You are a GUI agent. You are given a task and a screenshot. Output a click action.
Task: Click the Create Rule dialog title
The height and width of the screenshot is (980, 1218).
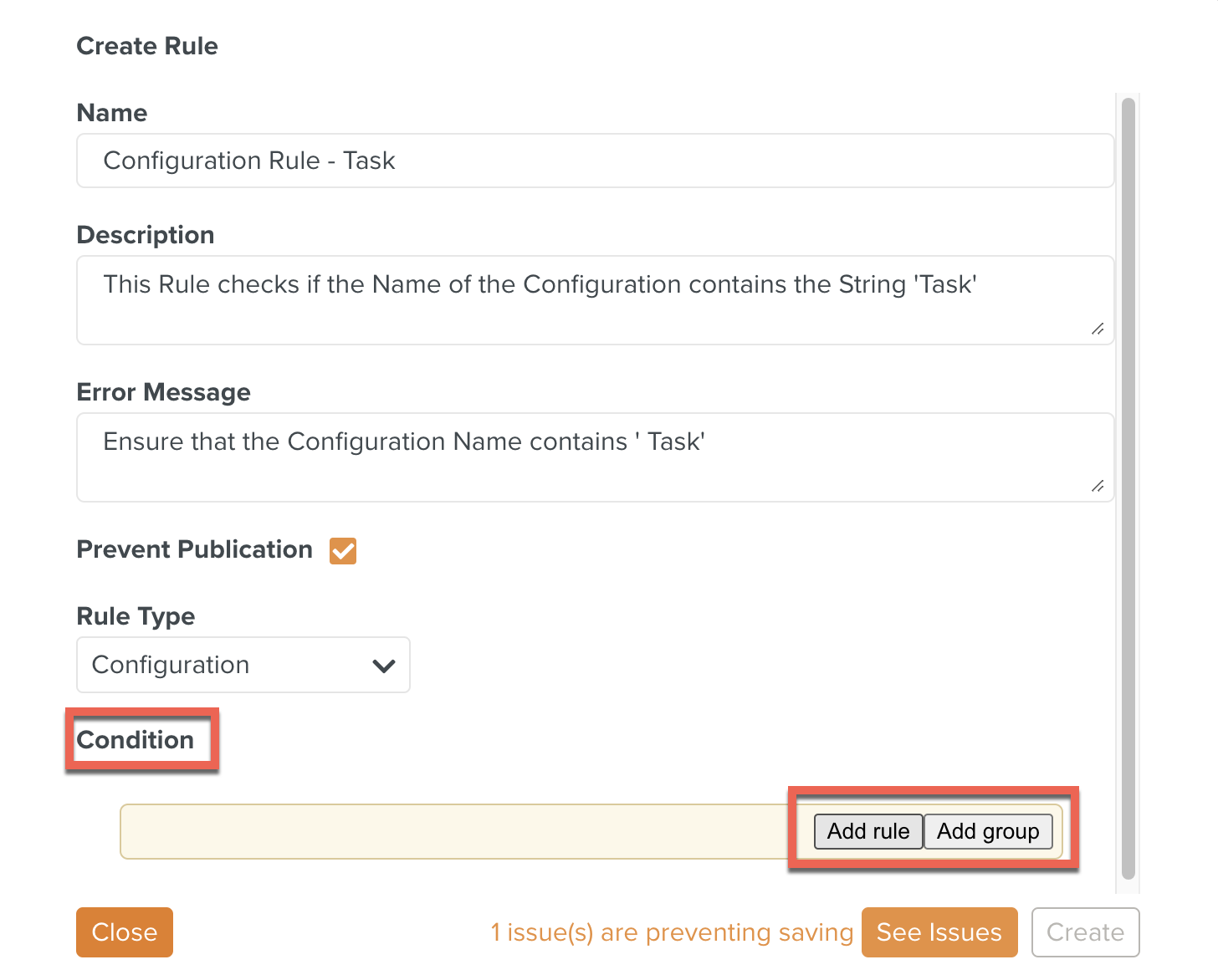(x=147, y=46)
